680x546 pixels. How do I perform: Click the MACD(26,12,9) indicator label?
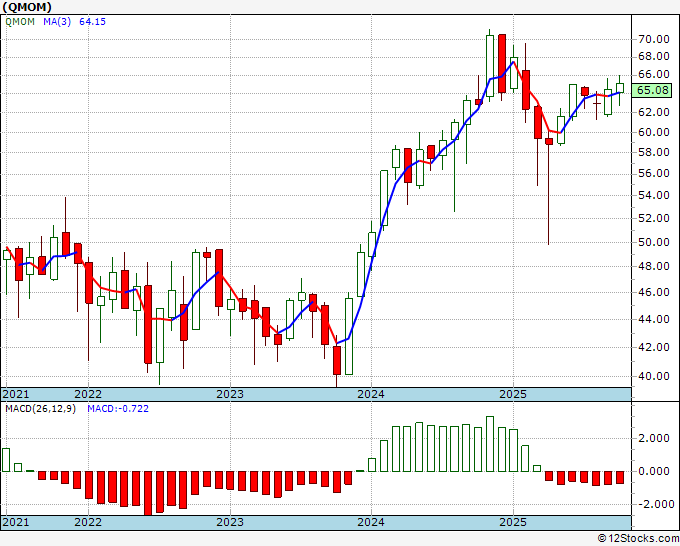[x=40, y=409]
